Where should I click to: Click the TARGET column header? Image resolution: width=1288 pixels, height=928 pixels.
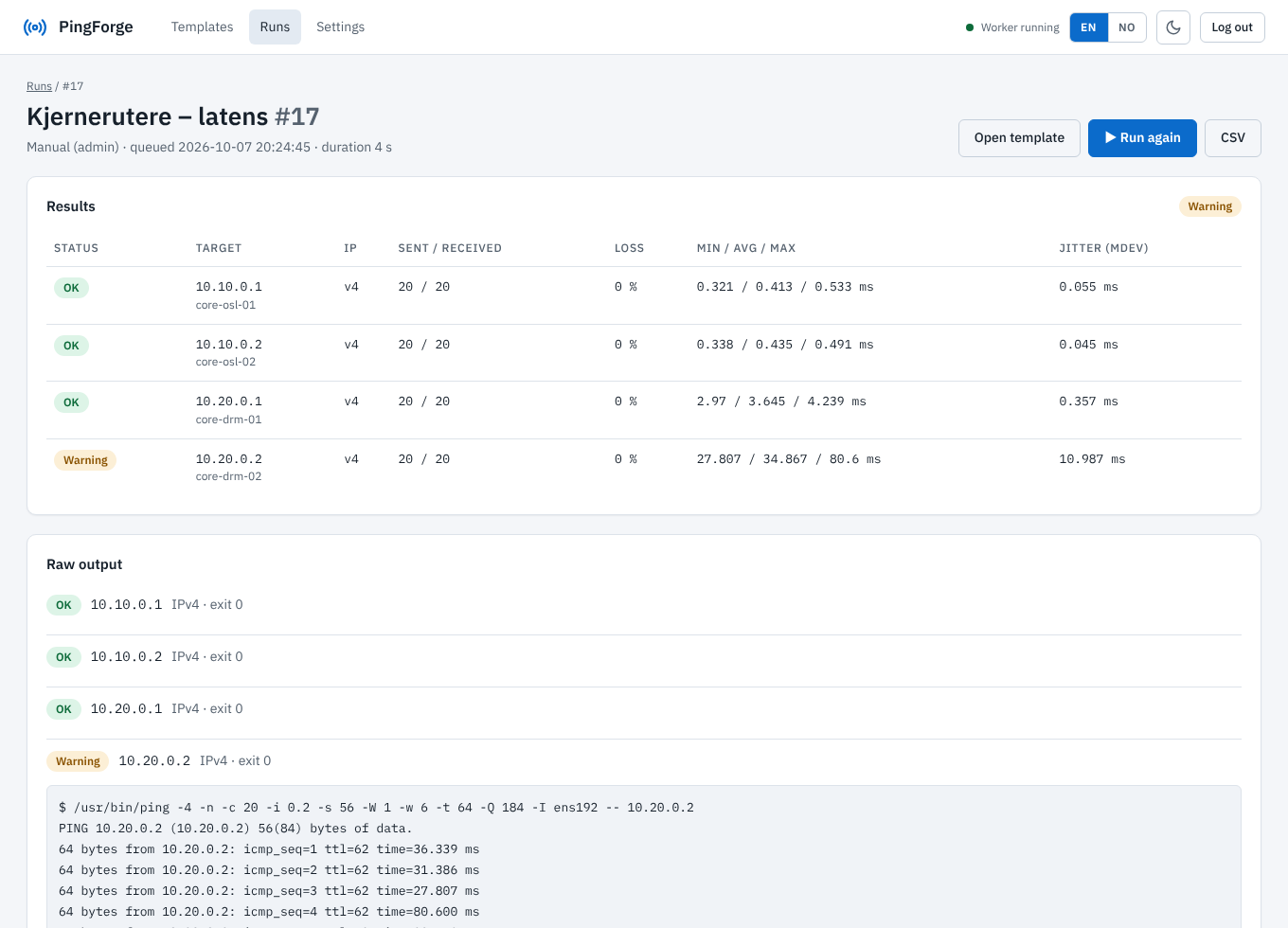219,248
